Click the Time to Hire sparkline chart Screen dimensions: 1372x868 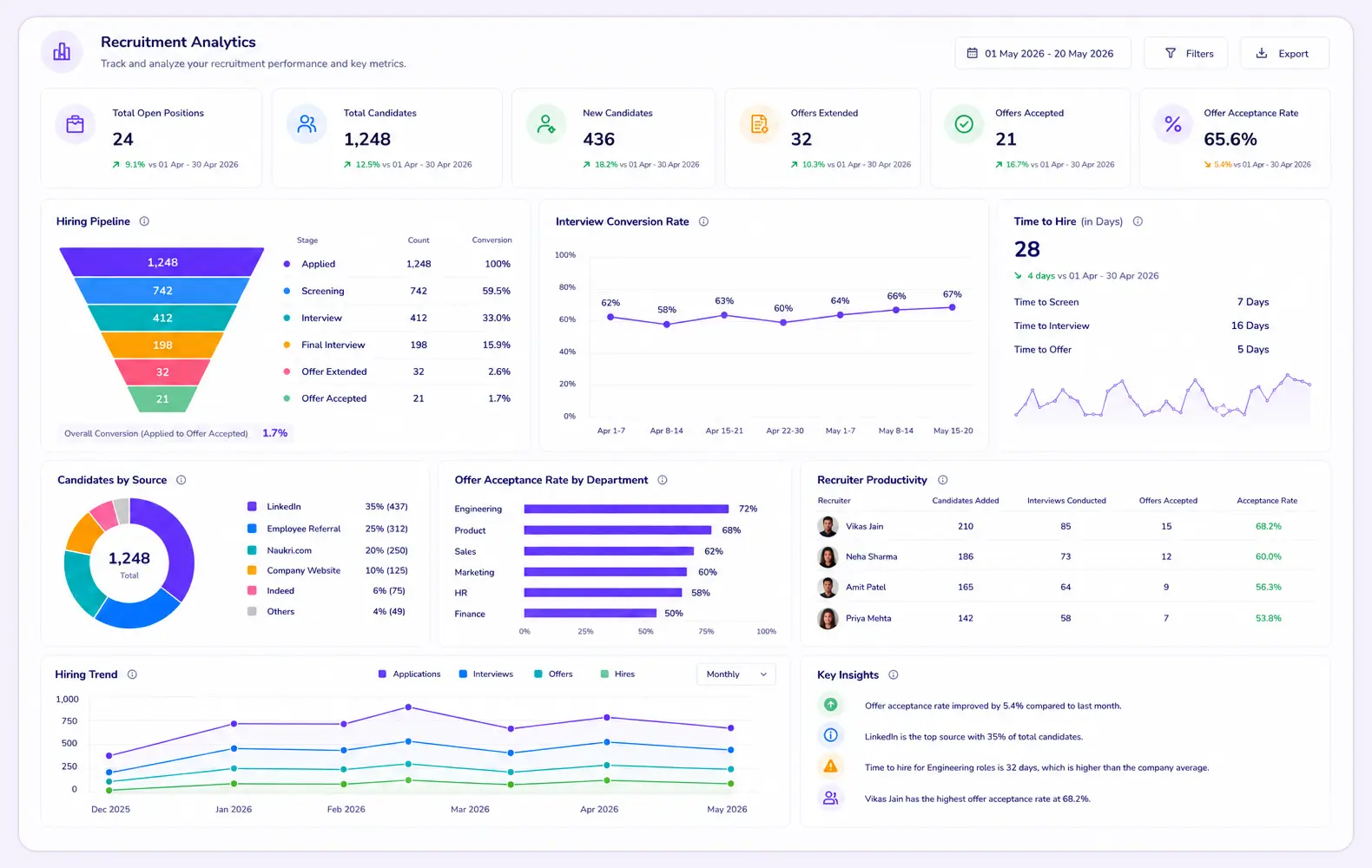click(x=1162, y=398)
